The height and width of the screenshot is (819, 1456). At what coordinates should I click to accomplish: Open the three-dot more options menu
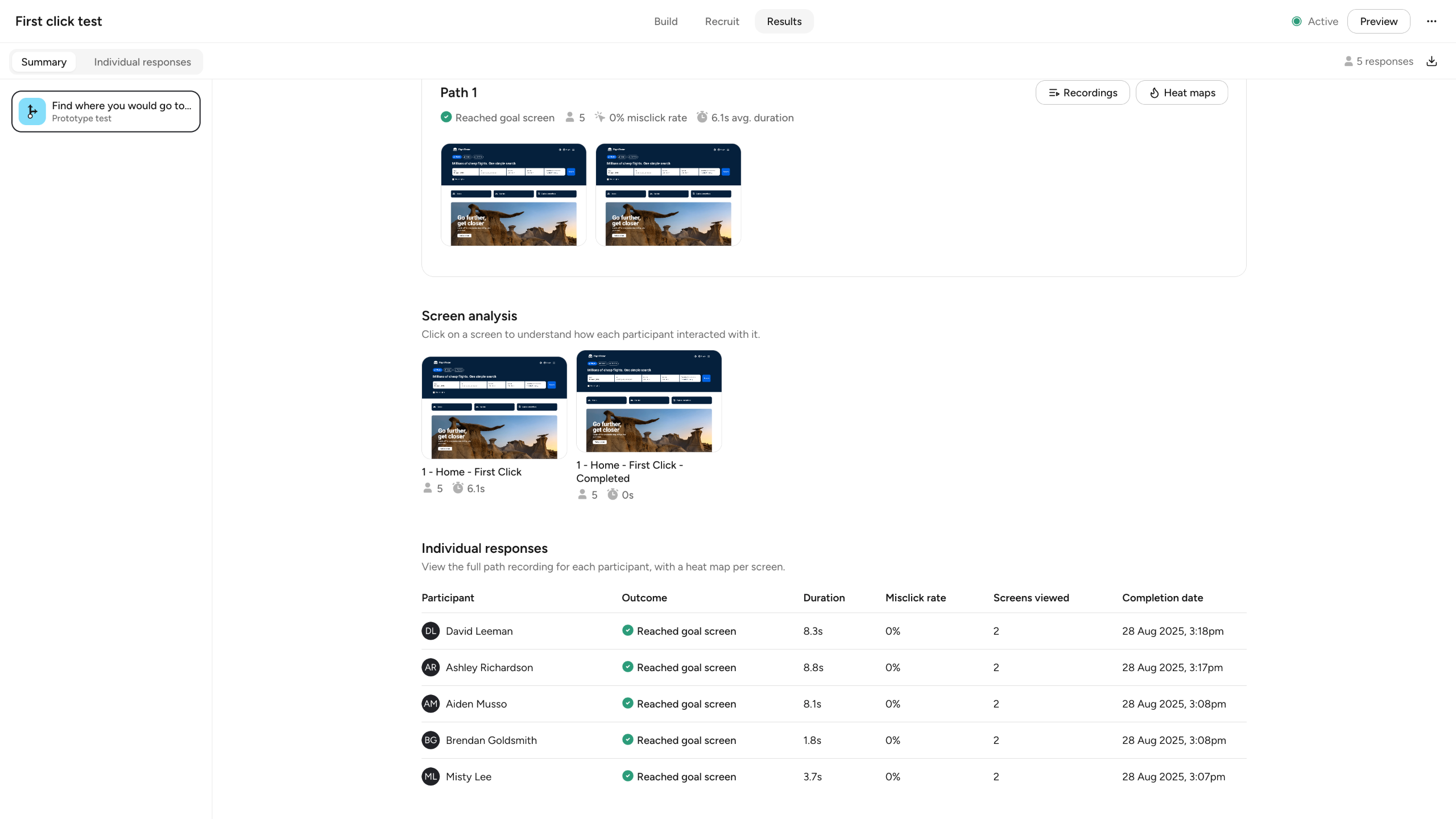pos(1432,21)
